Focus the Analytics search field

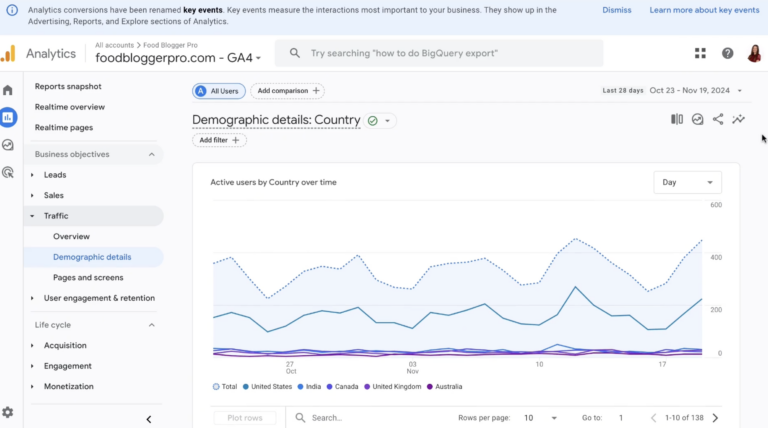pos(439,53)
